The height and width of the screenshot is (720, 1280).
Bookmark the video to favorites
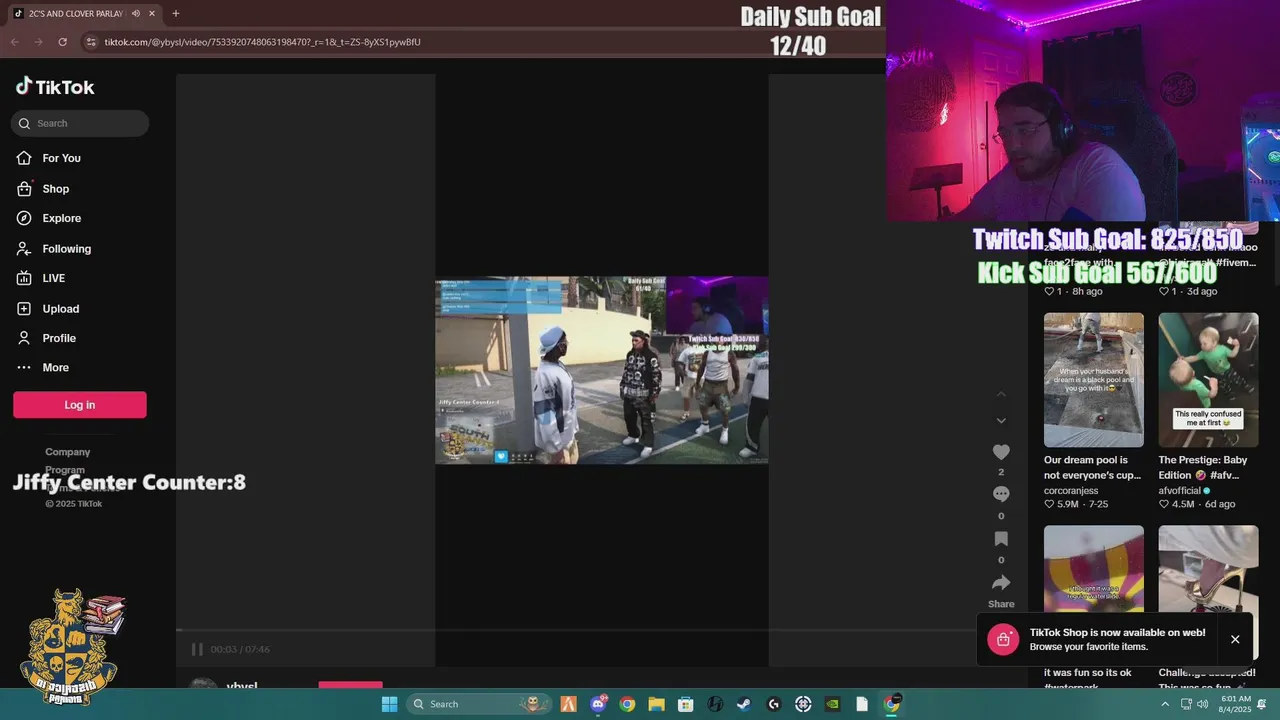(1001, 538)
